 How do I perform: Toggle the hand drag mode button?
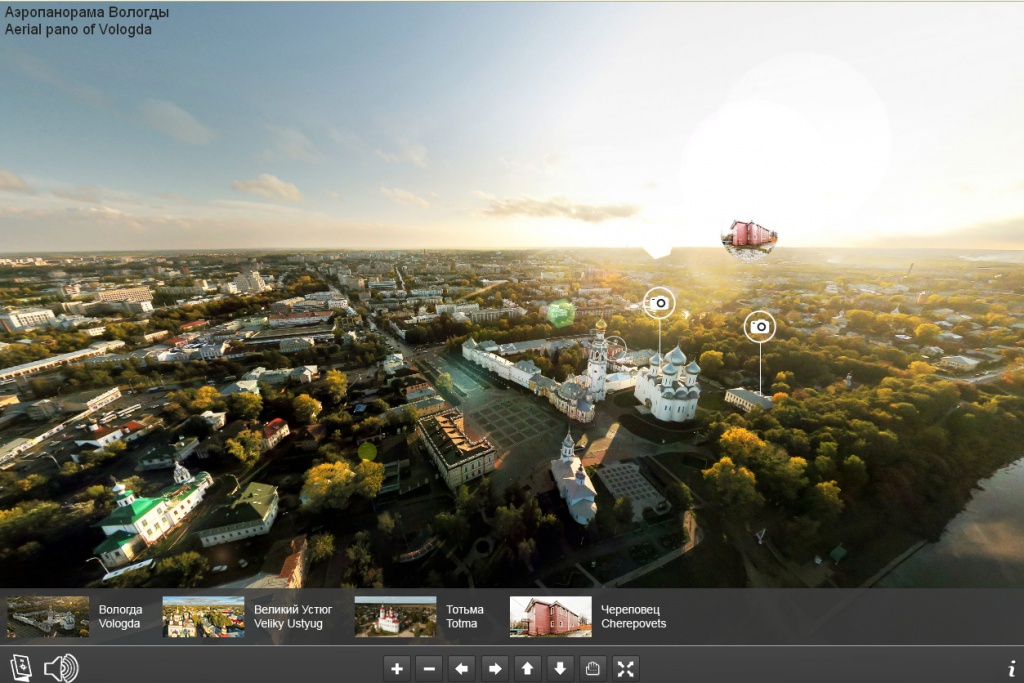593,669
